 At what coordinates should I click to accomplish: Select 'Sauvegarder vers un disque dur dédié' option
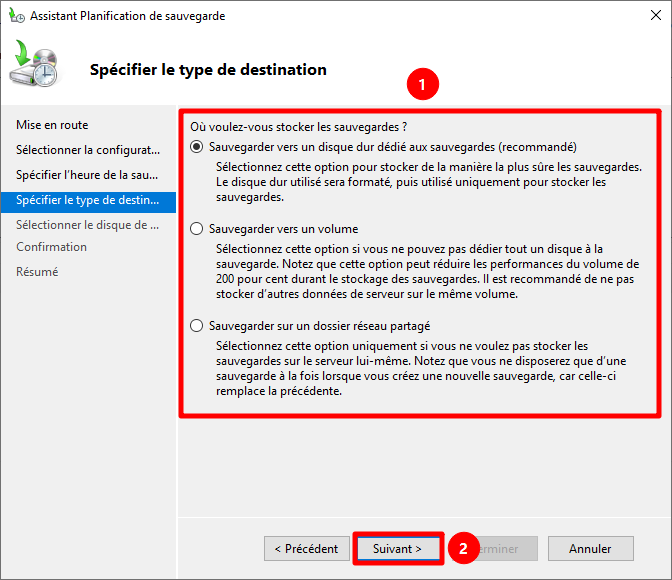pyautogui.click(x=197, y=146)
